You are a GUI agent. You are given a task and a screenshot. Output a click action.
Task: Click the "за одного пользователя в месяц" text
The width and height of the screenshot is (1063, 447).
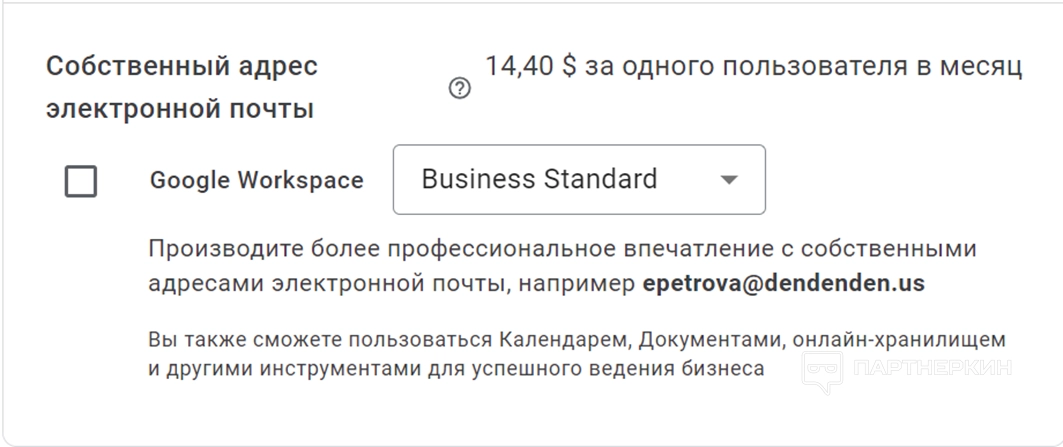point(804,67)
